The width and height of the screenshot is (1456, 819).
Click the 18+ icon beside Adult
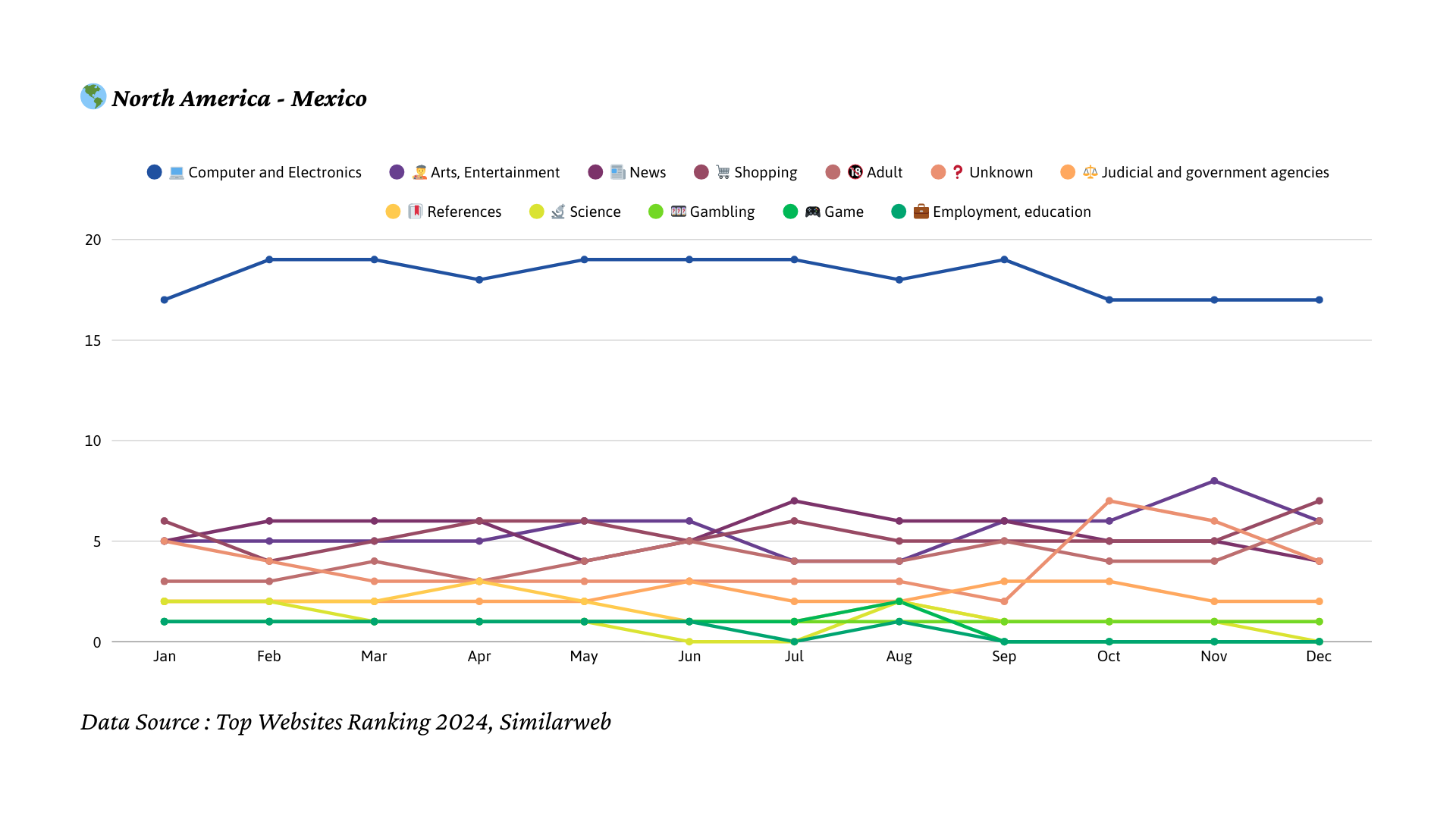coord(855,173)
